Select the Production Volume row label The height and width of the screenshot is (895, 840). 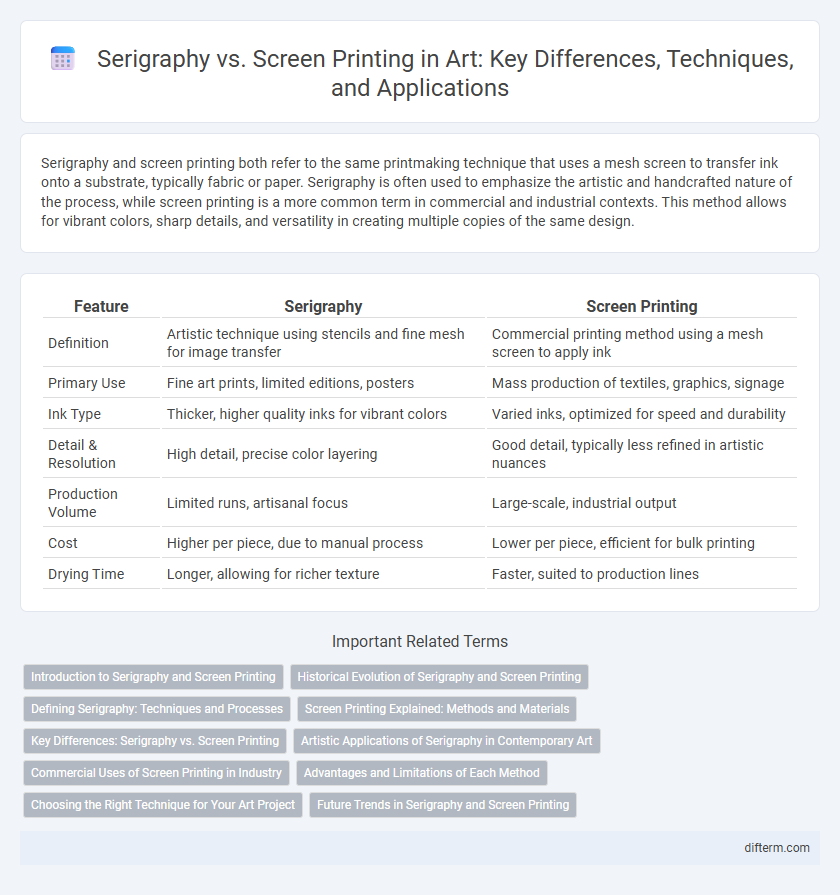[83, 503]
